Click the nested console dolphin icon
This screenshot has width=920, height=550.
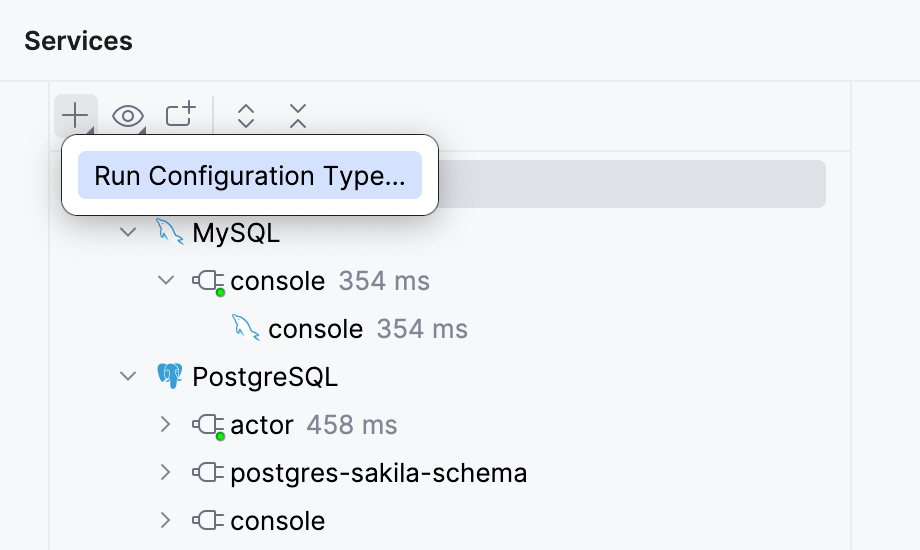(246, 328)
